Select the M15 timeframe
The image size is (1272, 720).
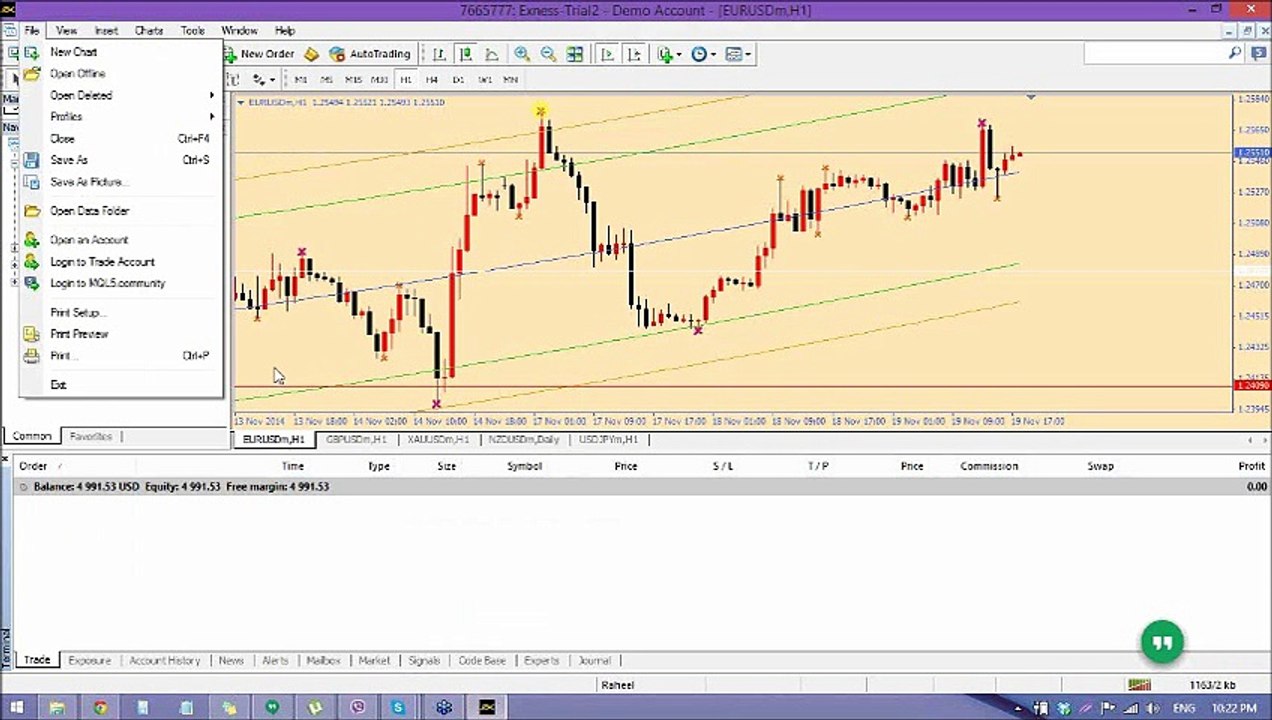353,79
